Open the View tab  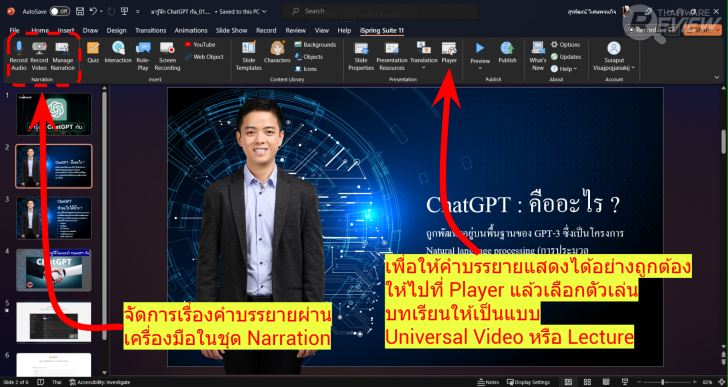[322, 30]
